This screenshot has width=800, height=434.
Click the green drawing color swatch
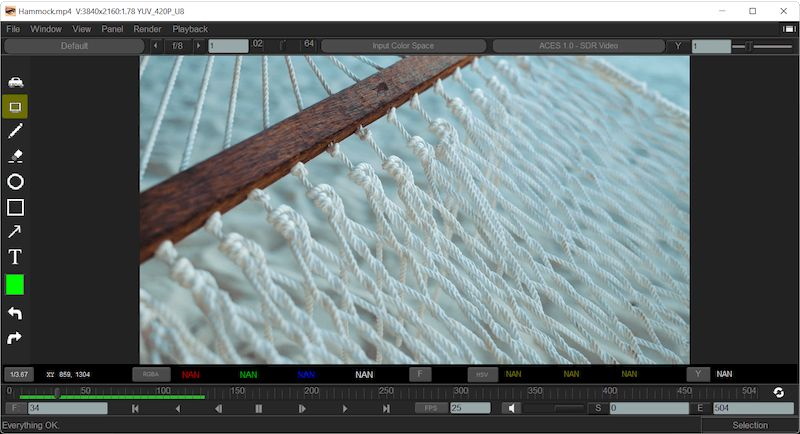tap(15, 285)
